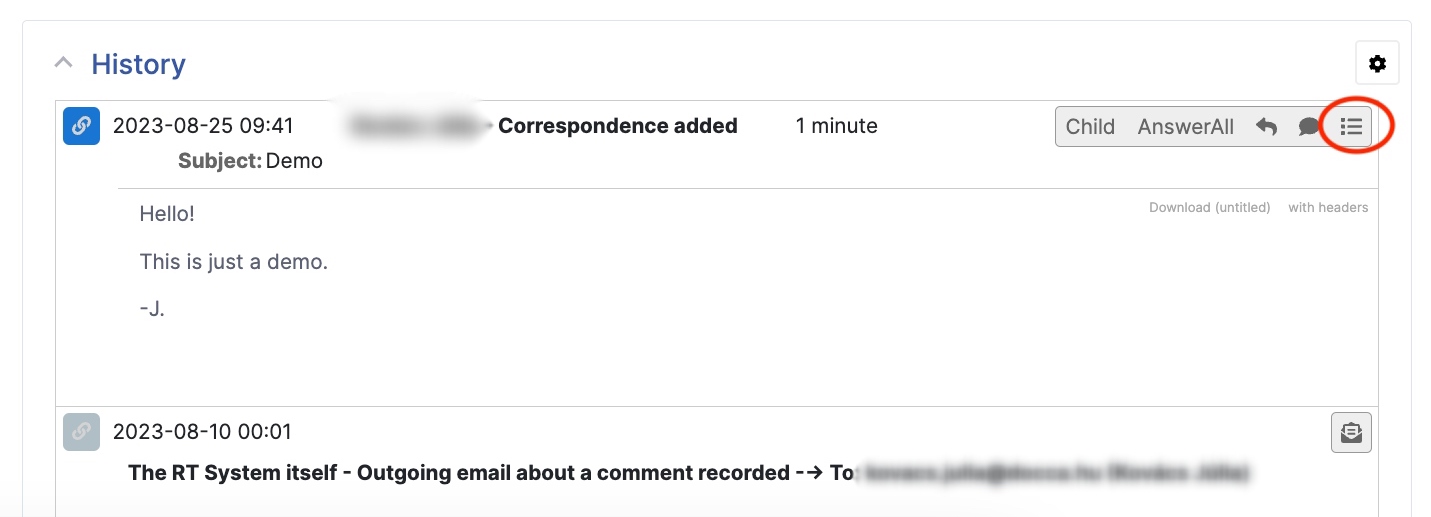
Task: Click grey permalink icon of 2023-08-10 entry
Action: tap(81, 432)
